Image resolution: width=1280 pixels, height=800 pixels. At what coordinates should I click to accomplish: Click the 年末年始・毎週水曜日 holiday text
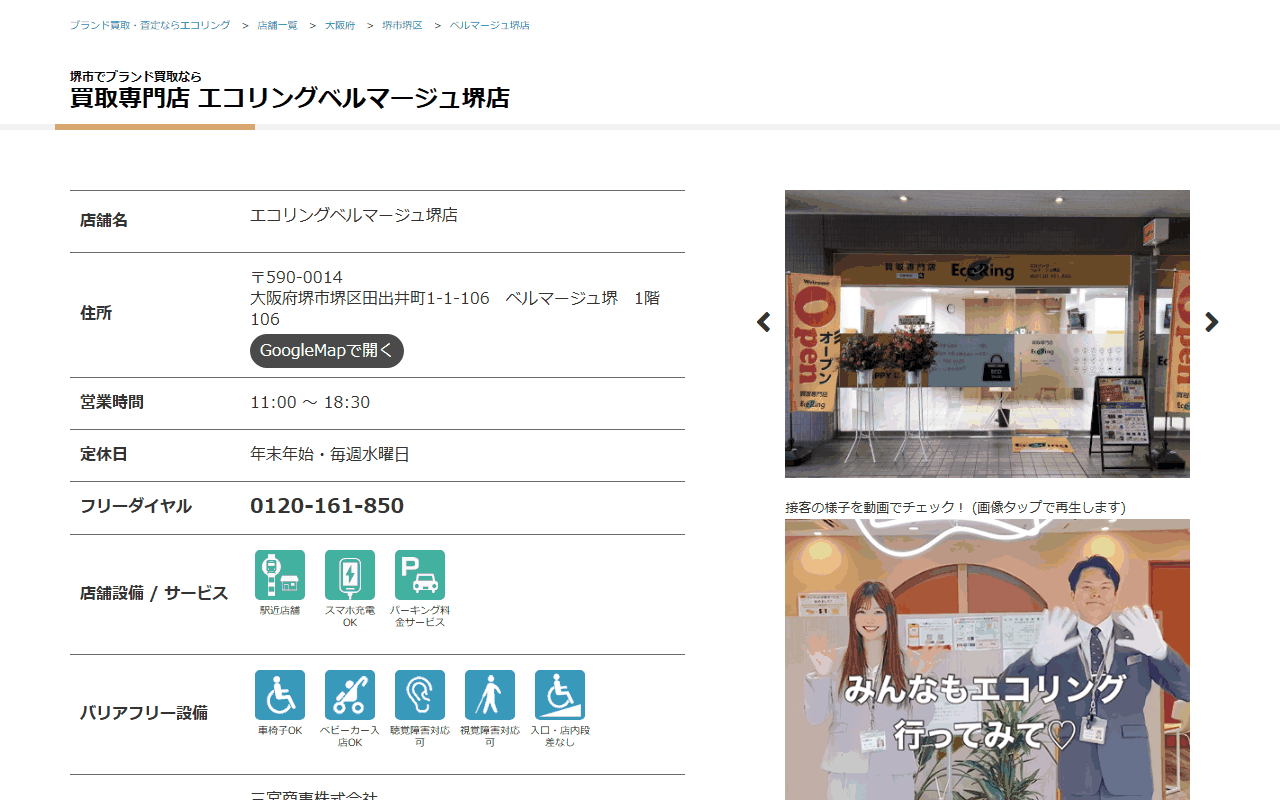[x=330, y=454]
